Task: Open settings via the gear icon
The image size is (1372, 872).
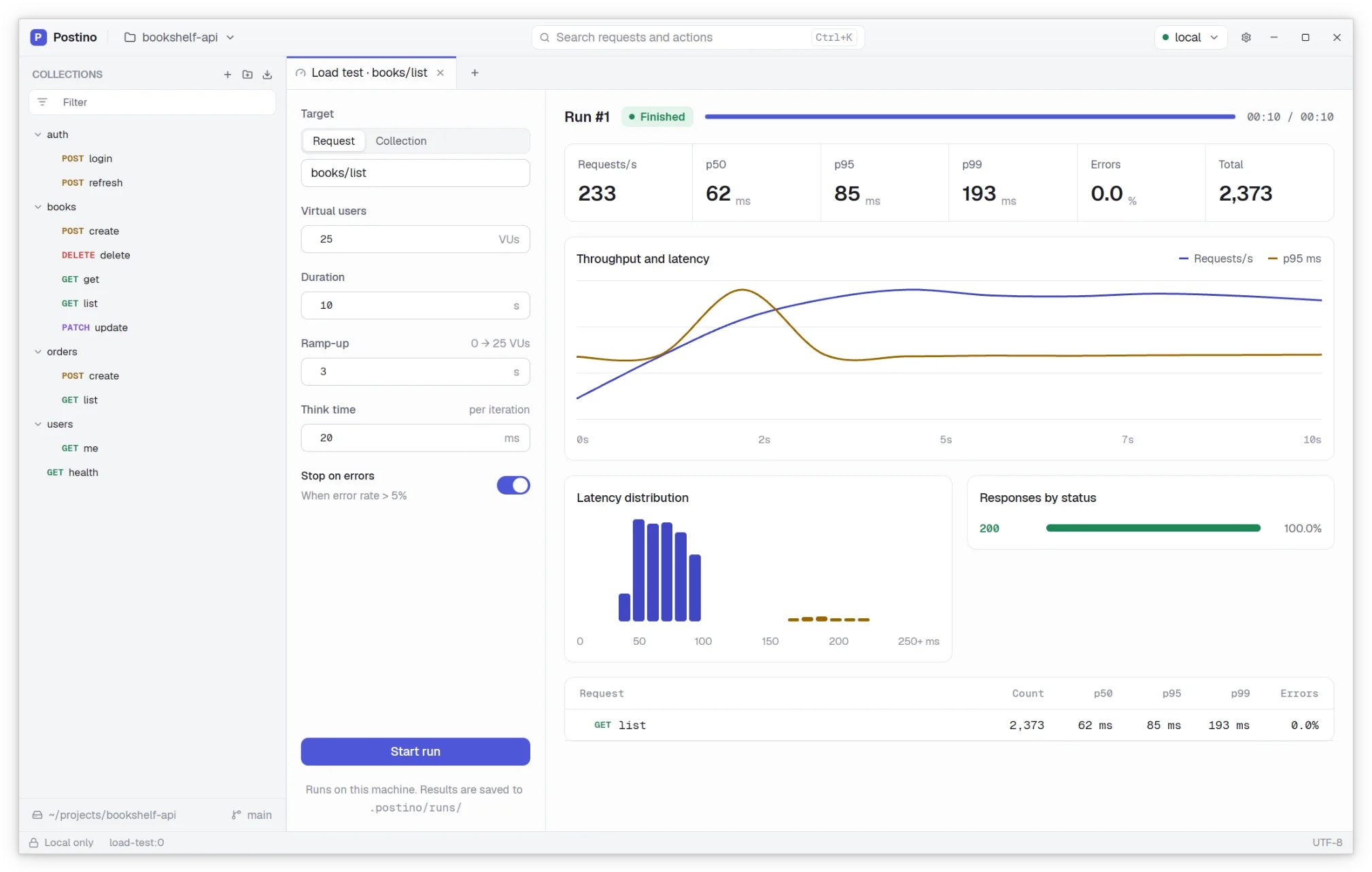Action: (x=1246, y=37)
